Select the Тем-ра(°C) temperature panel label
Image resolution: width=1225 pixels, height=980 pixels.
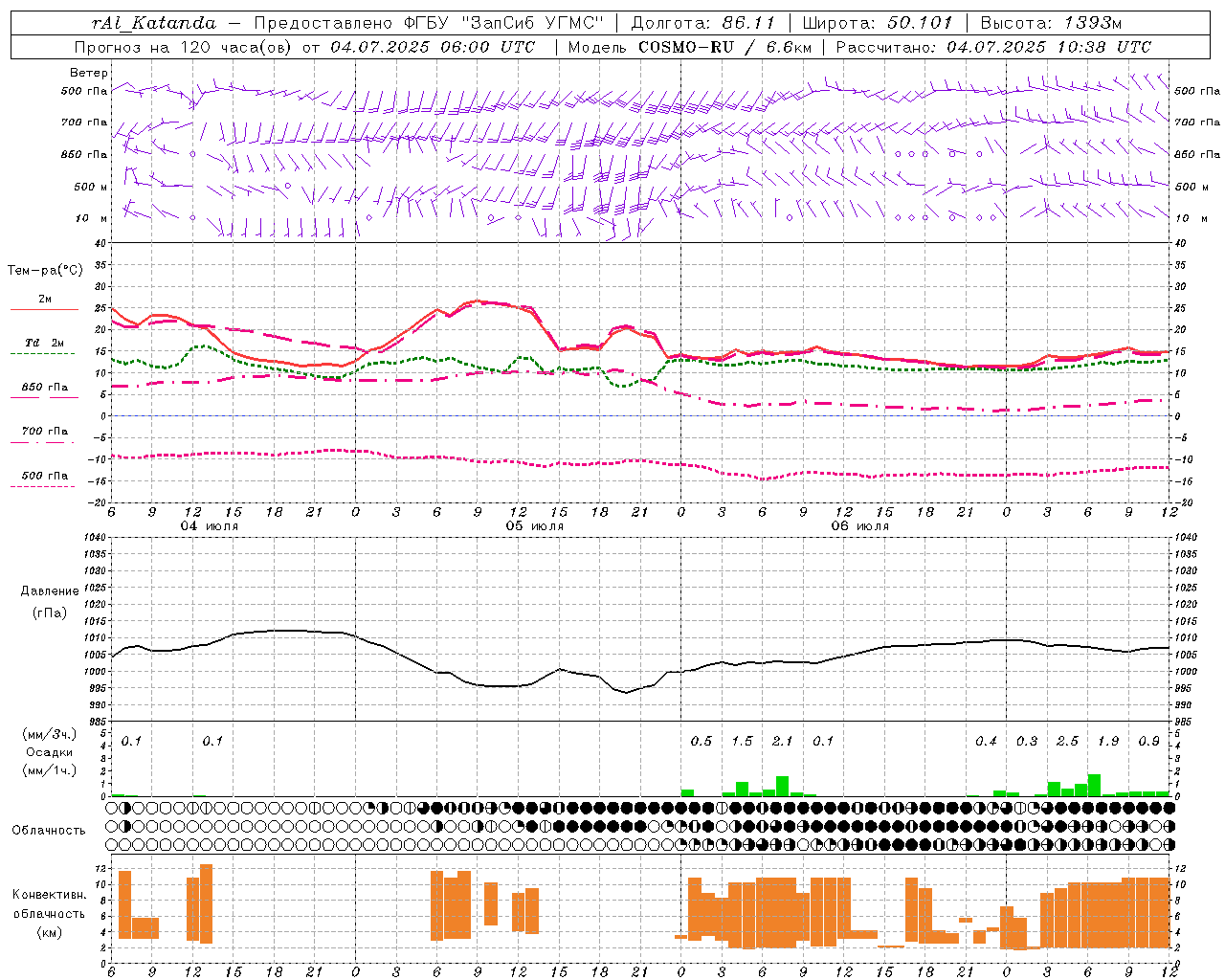(45, 271)
